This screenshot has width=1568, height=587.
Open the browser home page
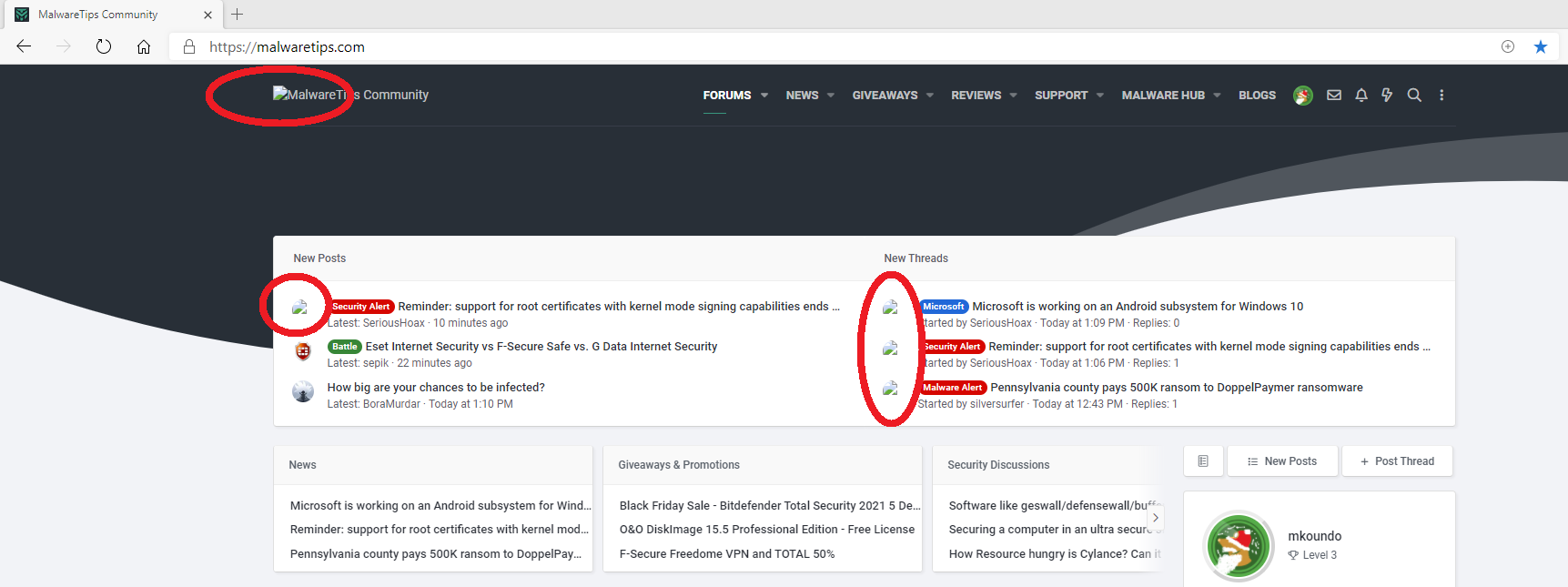(144, 46)
